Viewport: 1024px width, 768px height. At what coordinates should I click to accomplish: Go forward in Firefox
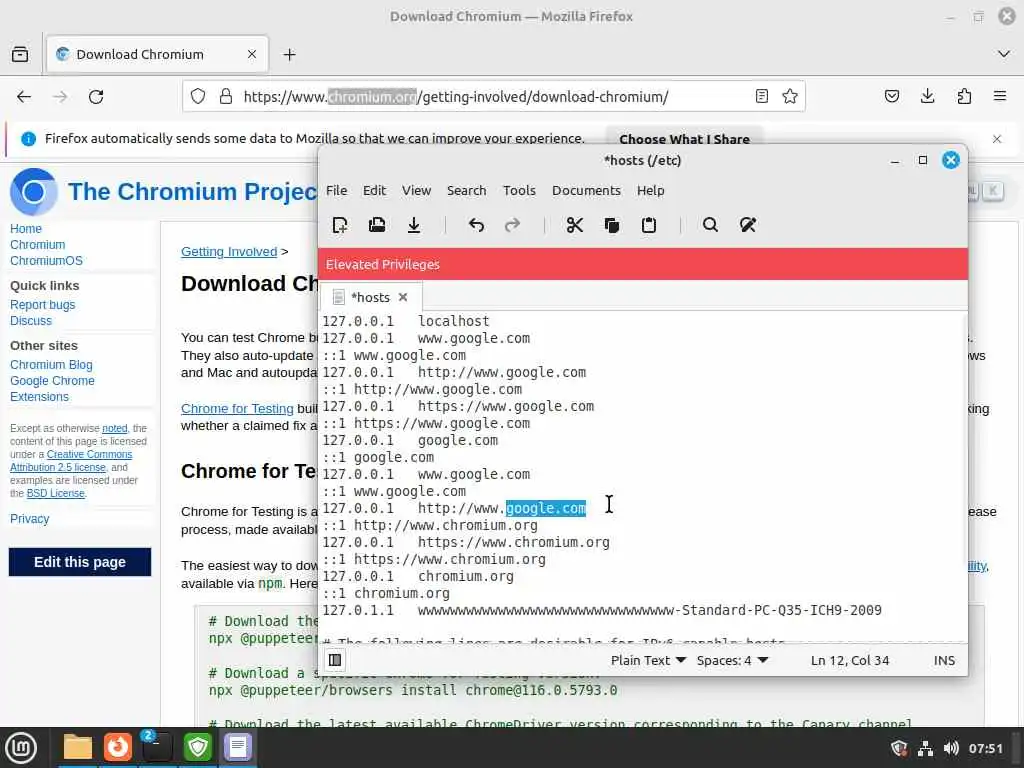pos(60,97)
